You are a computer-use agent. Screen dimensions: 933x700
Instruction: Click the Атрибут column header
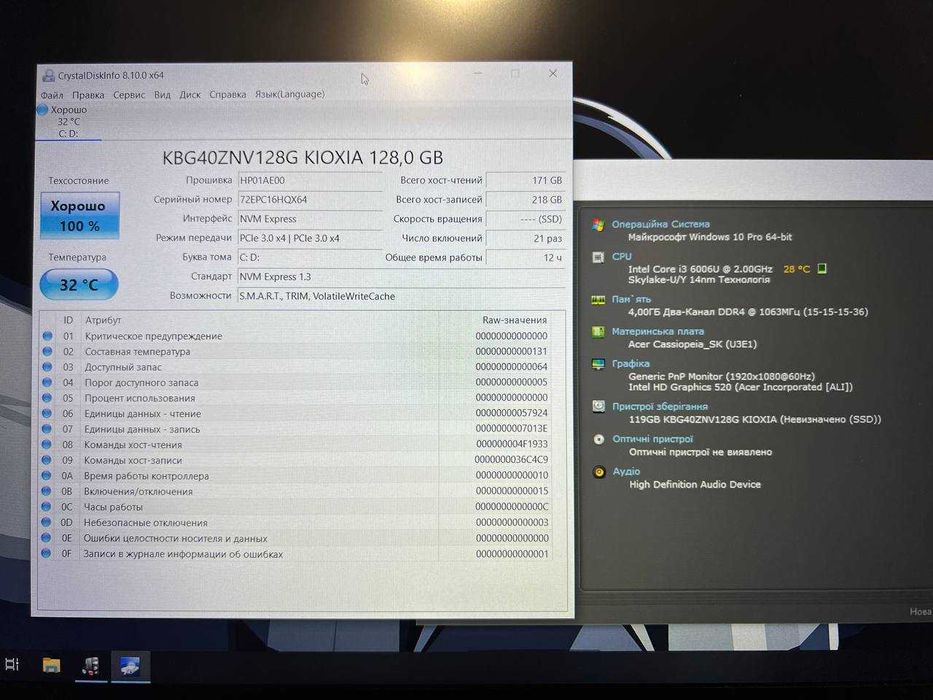click(x=103, y=320)
